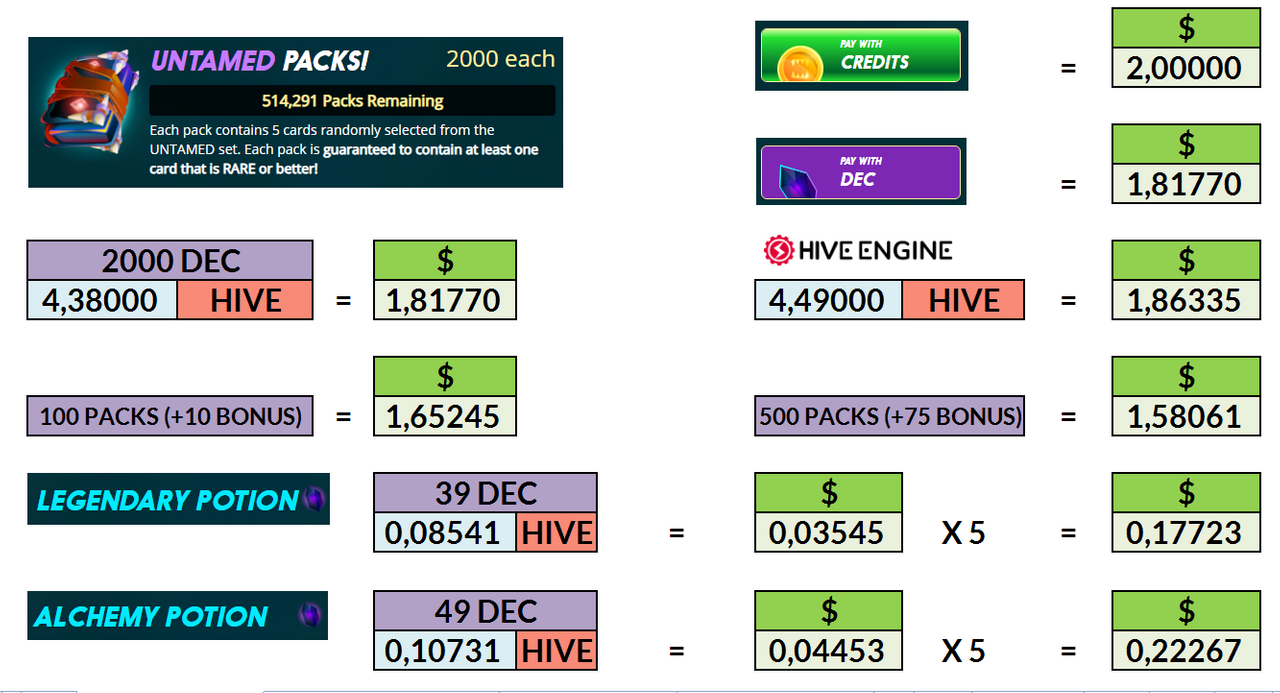
Task: Select the "39 DEC" header cell
Action: pos(485,493)
